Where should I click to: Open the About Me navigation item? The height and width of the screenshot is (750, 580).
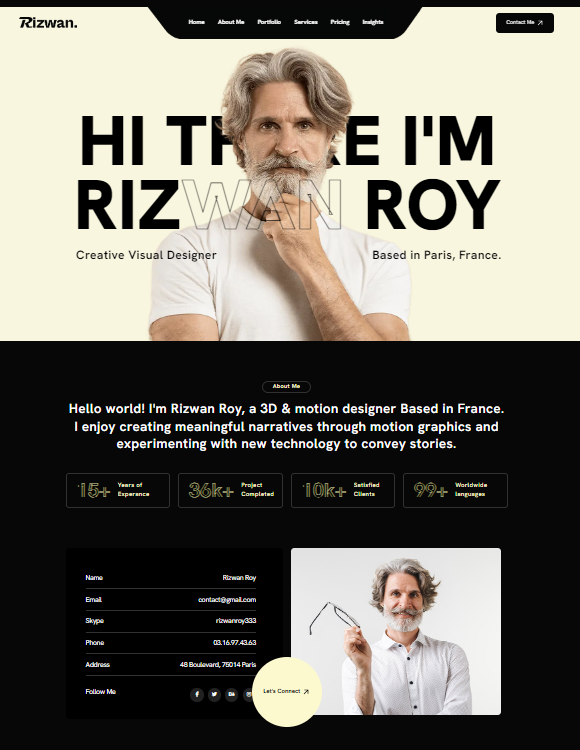coord(231,22)
